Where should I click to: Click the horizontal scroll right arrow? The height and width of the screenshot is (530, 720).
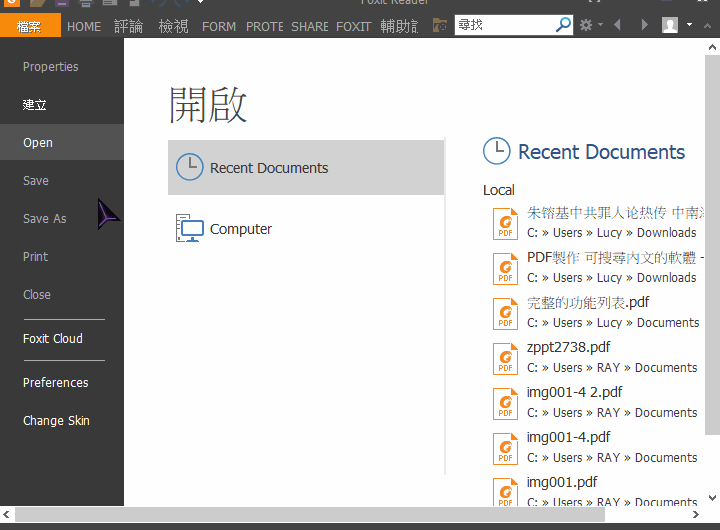(x=696, y=514)
